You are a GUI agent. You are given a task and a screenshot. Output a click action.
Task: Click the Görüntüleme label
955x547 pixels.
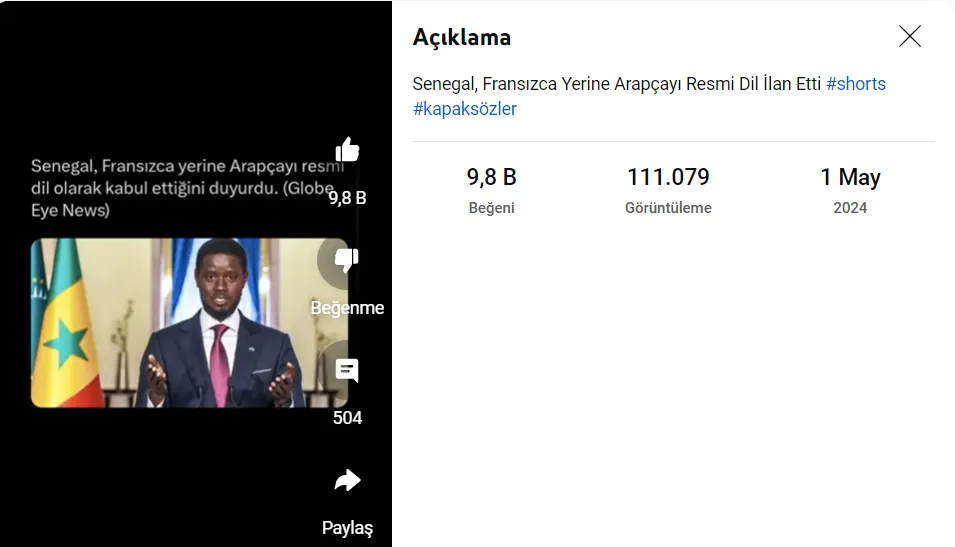tap(668, 208)
